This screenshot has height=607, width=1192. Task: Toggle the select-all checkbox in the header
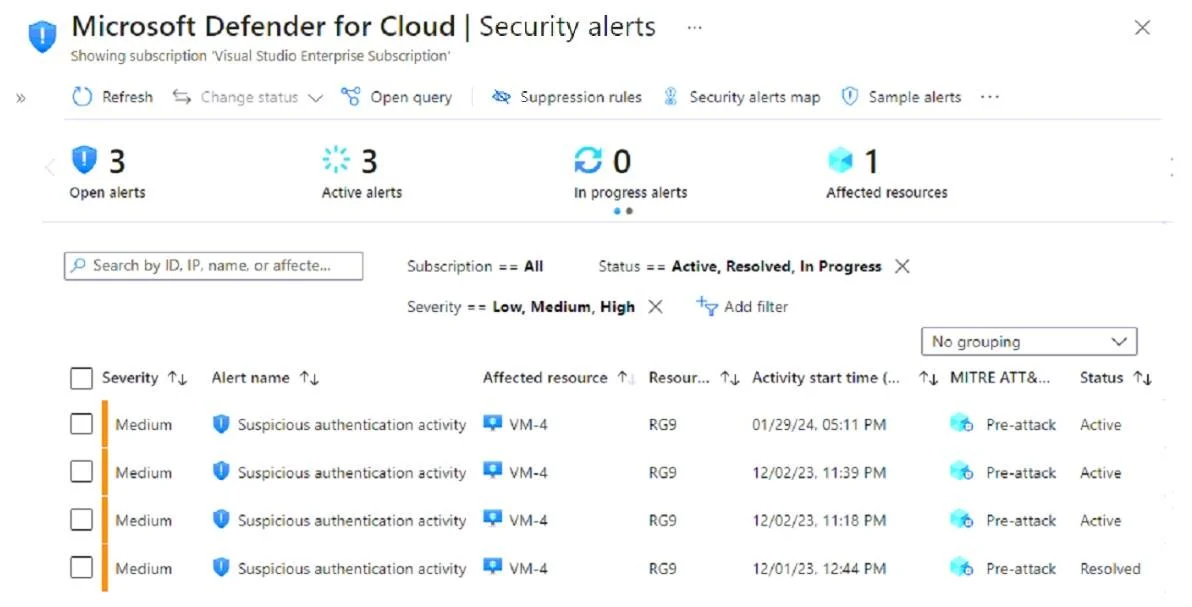81,378
